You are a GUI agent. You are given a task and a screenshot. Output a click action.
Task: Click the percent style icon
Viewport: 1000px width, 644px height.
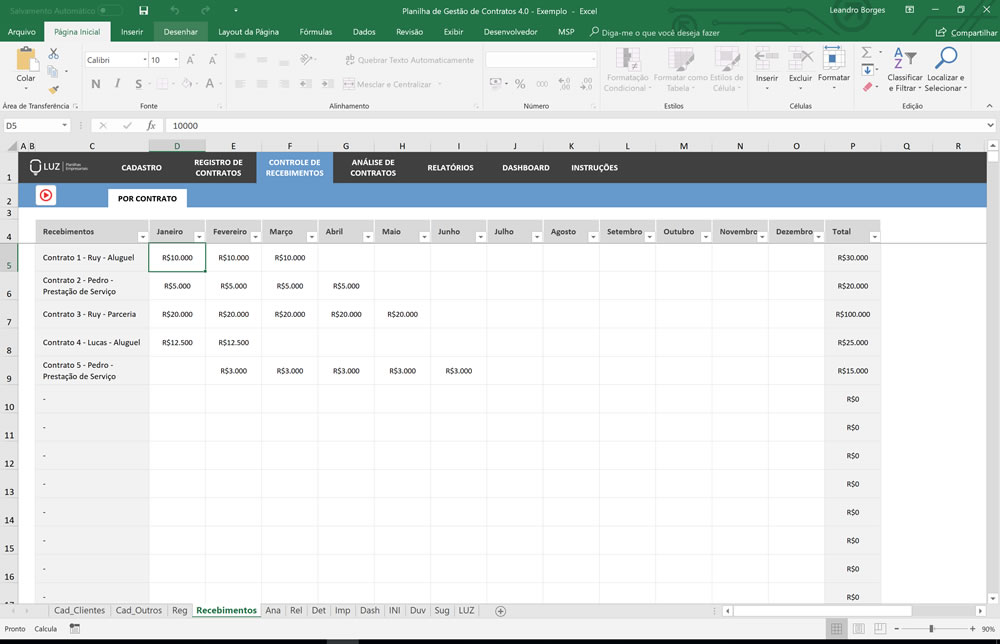520,84
